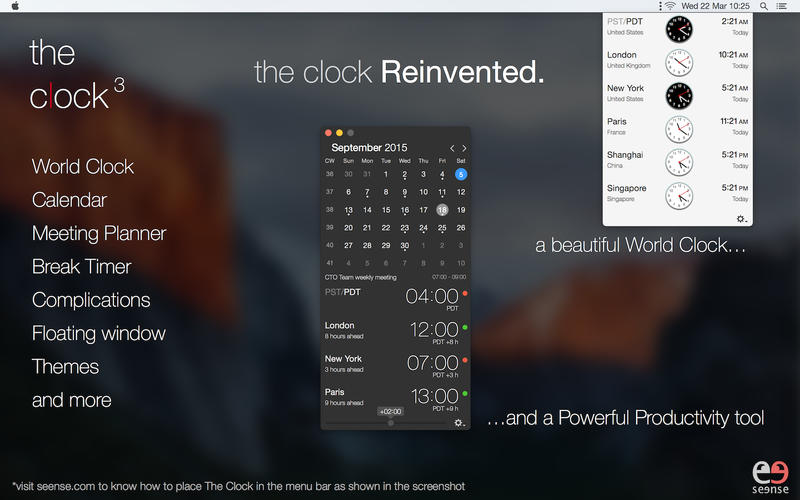
Task: Click the Shanghai analog clock face
Action: point(679,162)
